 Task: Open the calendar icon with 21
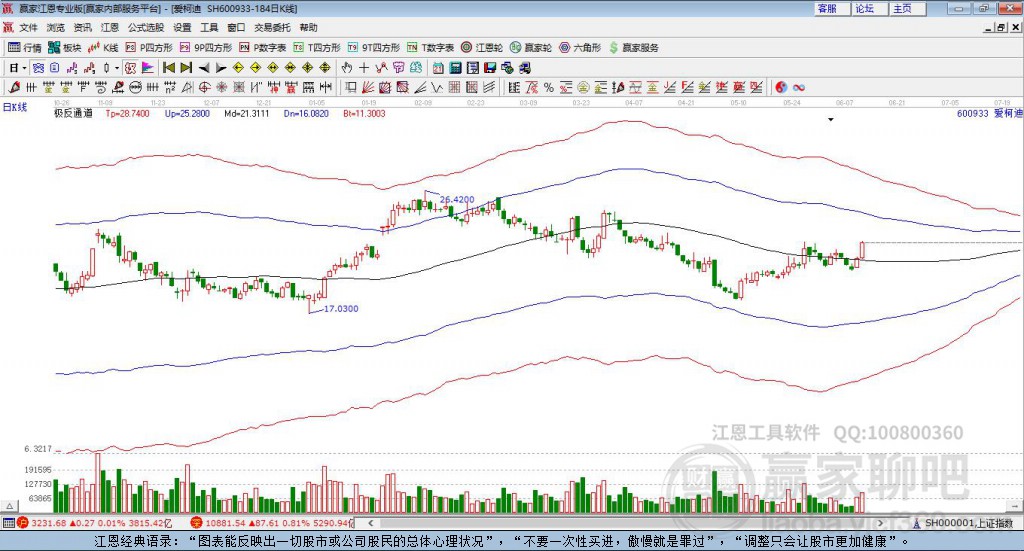click(438, 68)
